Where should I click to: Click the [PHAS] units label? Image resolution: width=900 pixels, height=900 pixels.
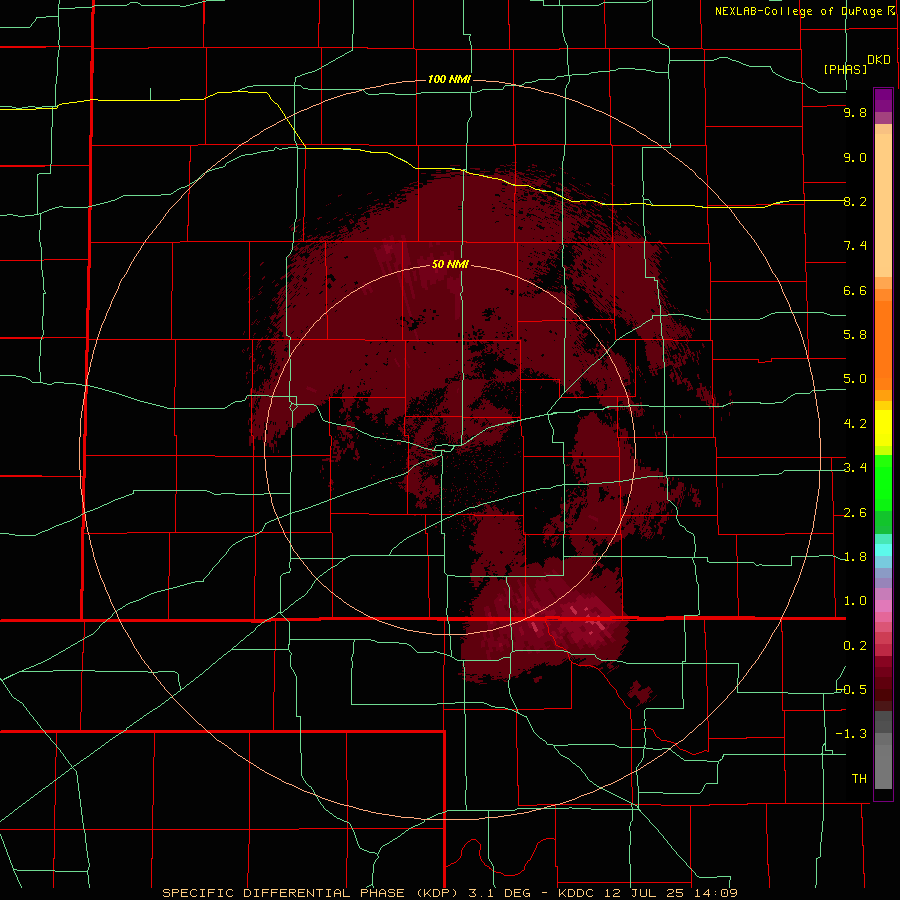[845, 70]
